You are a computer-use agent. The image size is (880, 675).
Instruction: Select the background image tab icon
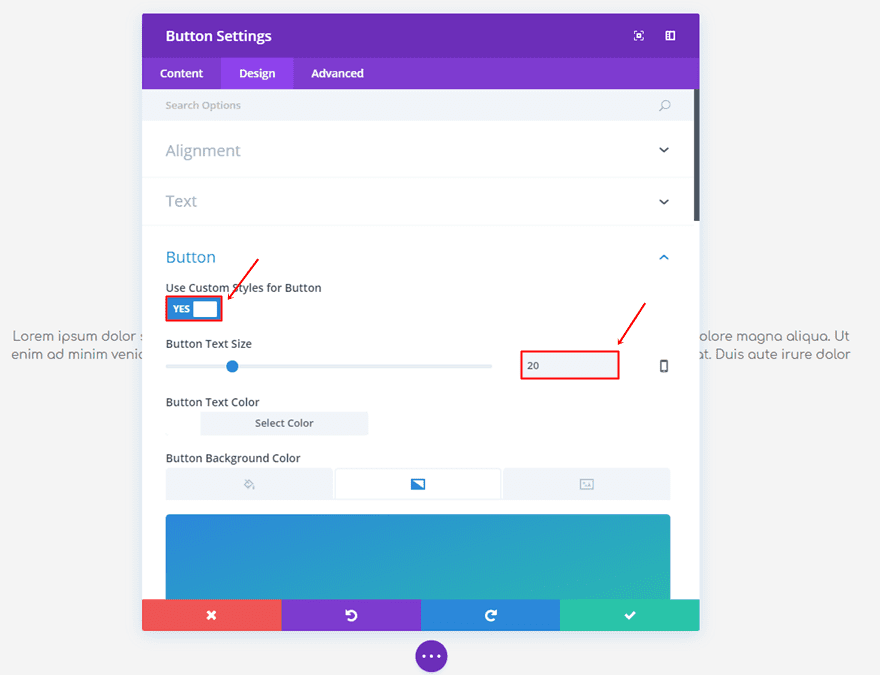point(587,484)
